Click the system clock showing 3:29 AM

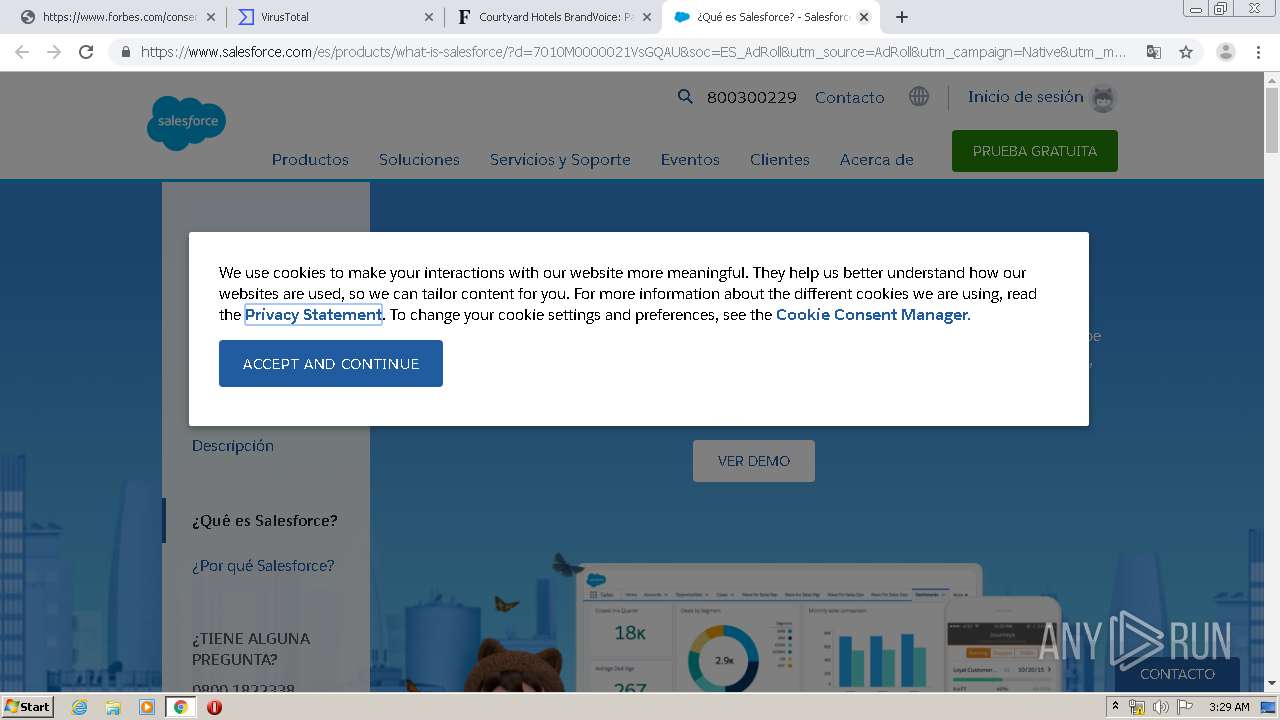1229,707
